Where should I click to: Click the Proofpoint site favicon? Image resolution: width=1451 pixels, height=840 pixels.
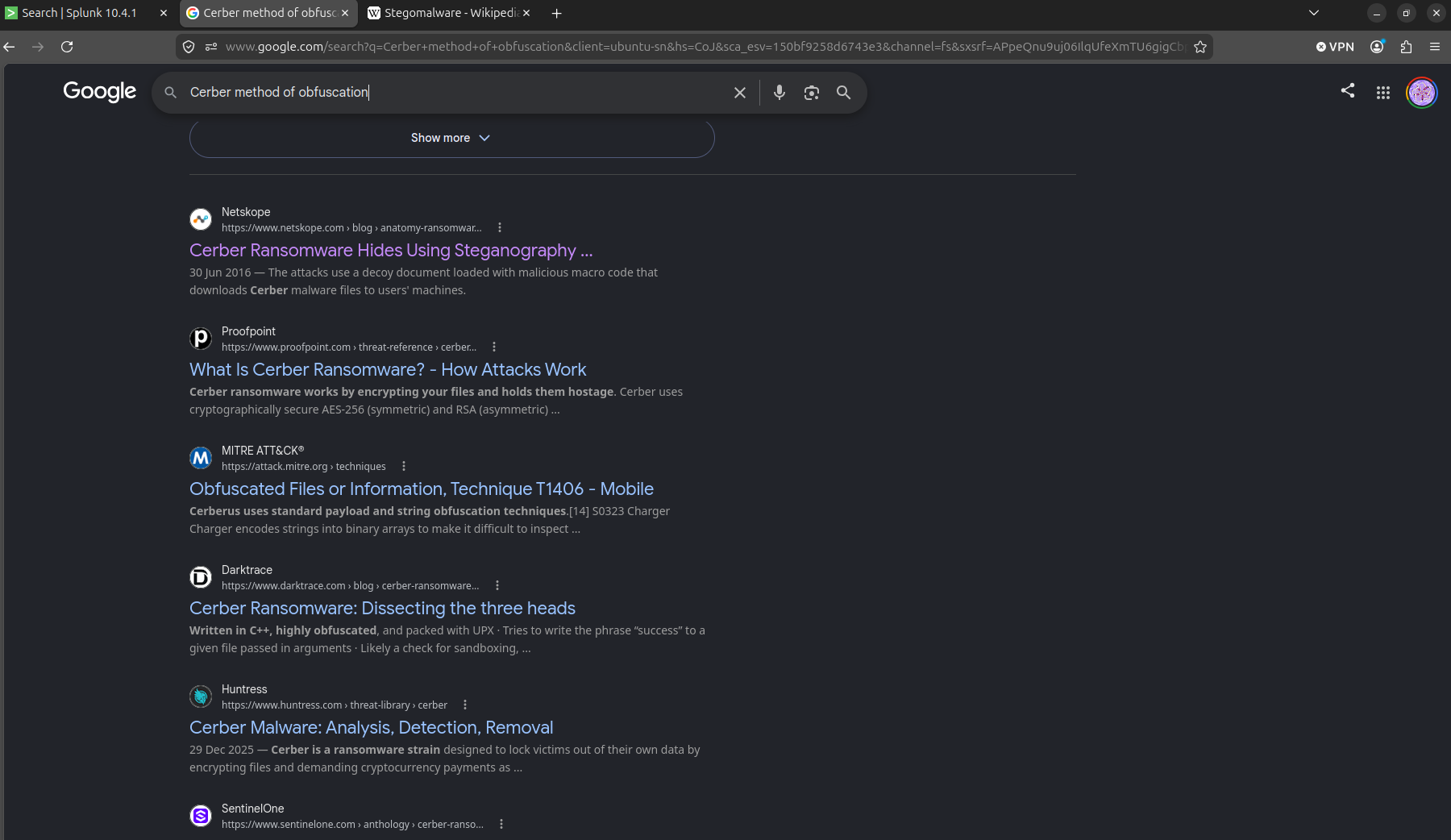coord(201,339)
